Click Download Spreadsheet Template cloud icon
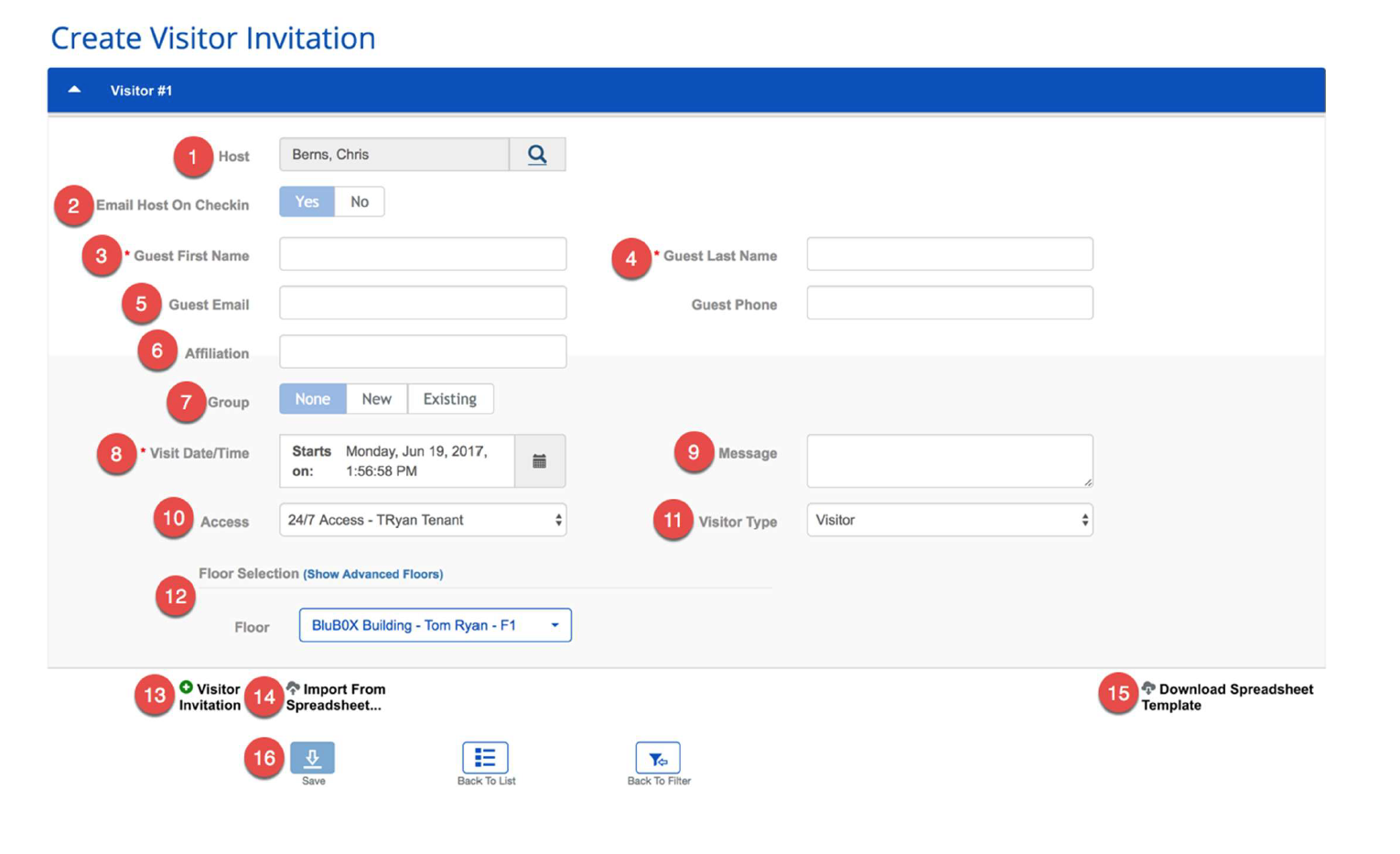This screenshot has width=1400, height=854. coord(1148,687)
